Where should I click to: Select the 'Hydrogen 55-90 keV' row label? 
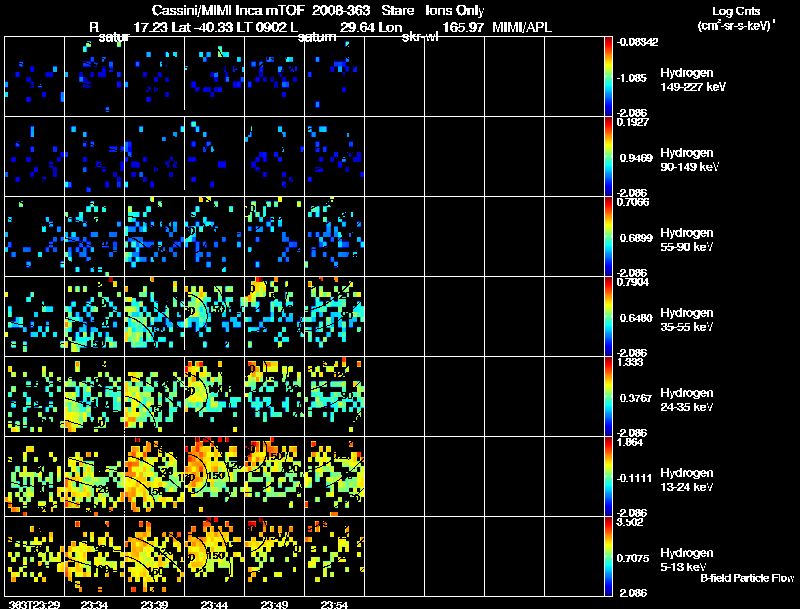[x=687, y=240]
